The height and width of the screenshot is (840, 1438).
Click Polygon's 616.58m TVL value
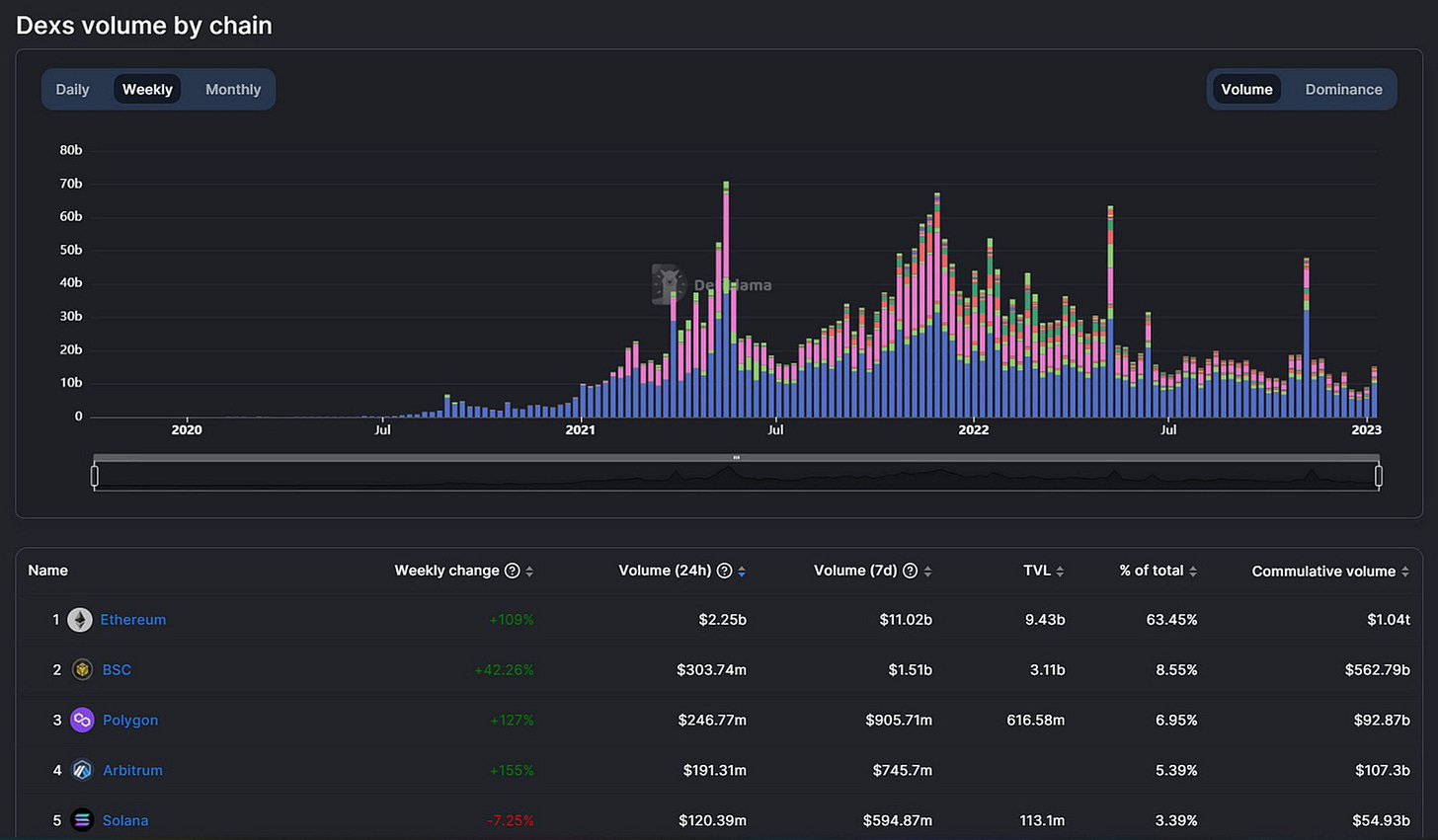1036,721
